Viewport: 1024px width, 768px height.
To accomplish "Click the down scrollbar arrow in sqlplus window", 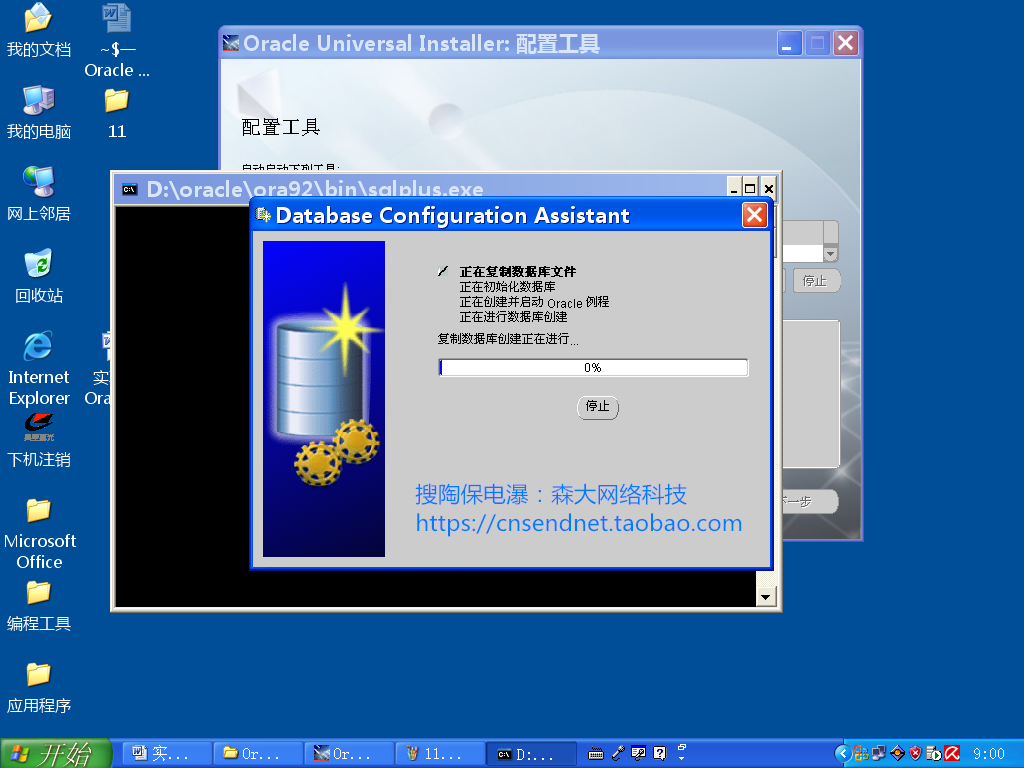I will coord(765,595).
